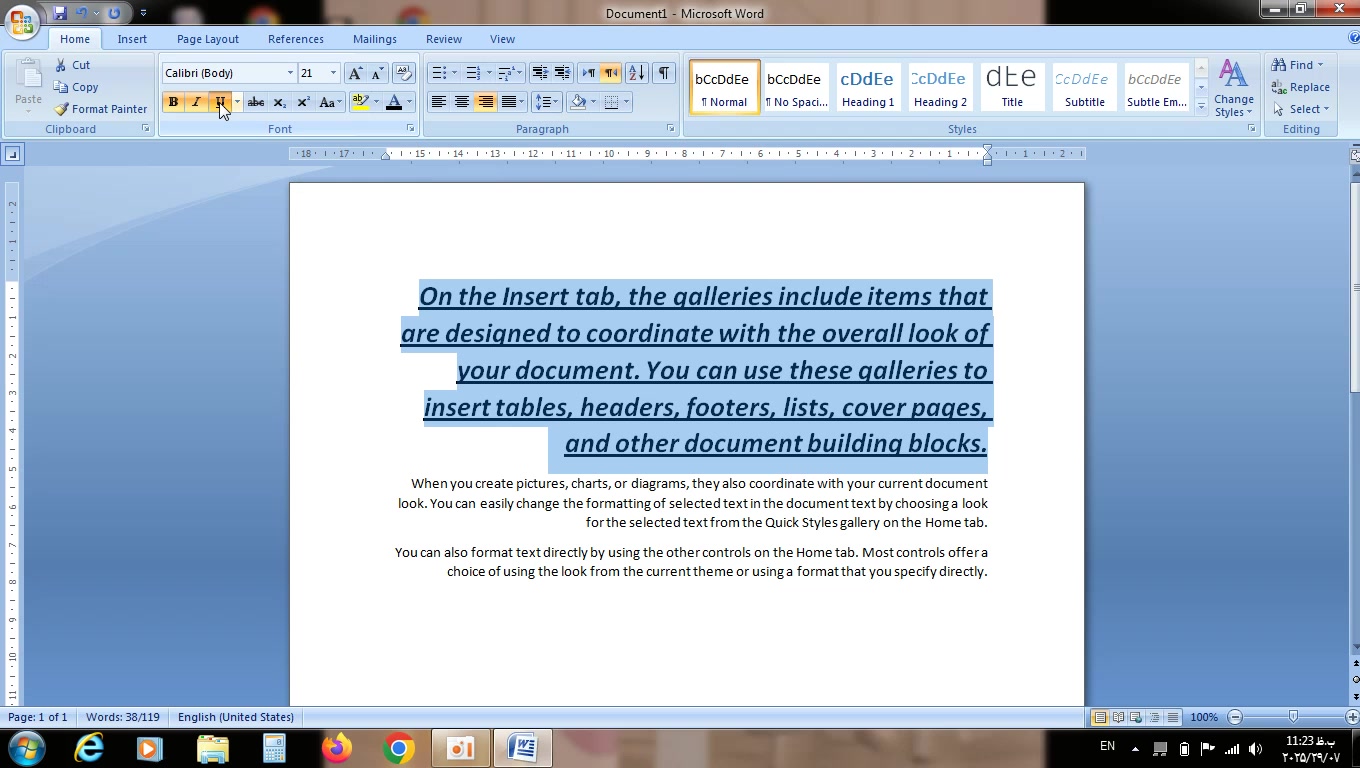This screenshot has width=1360, height=768.
Task: Open the Mailings tab
Action: (x=375, y=39)
